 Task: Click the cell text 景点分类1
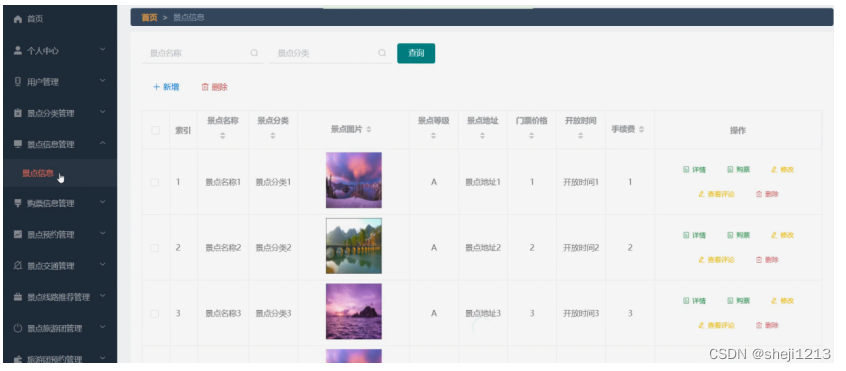tap(273, 182)
